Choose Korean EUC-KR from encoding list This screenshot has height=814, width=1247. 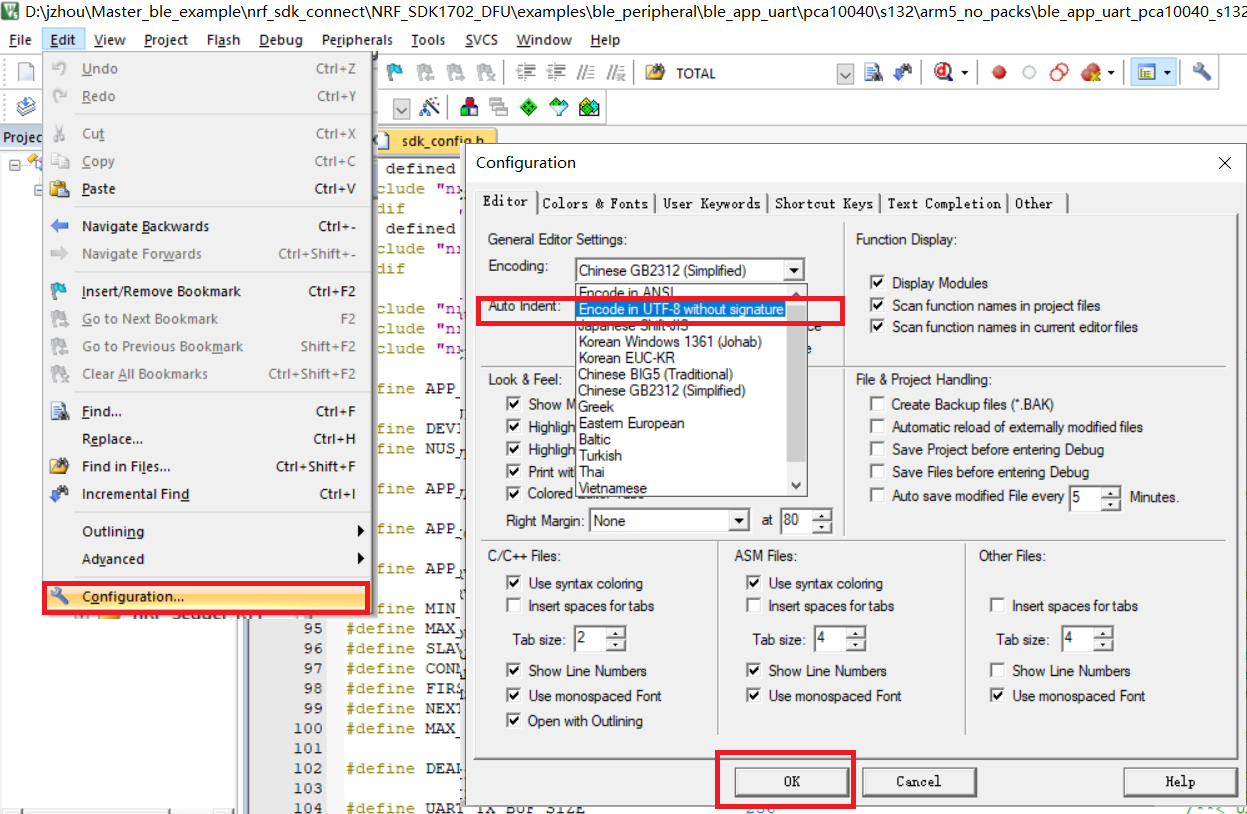[x=627, y=358]
